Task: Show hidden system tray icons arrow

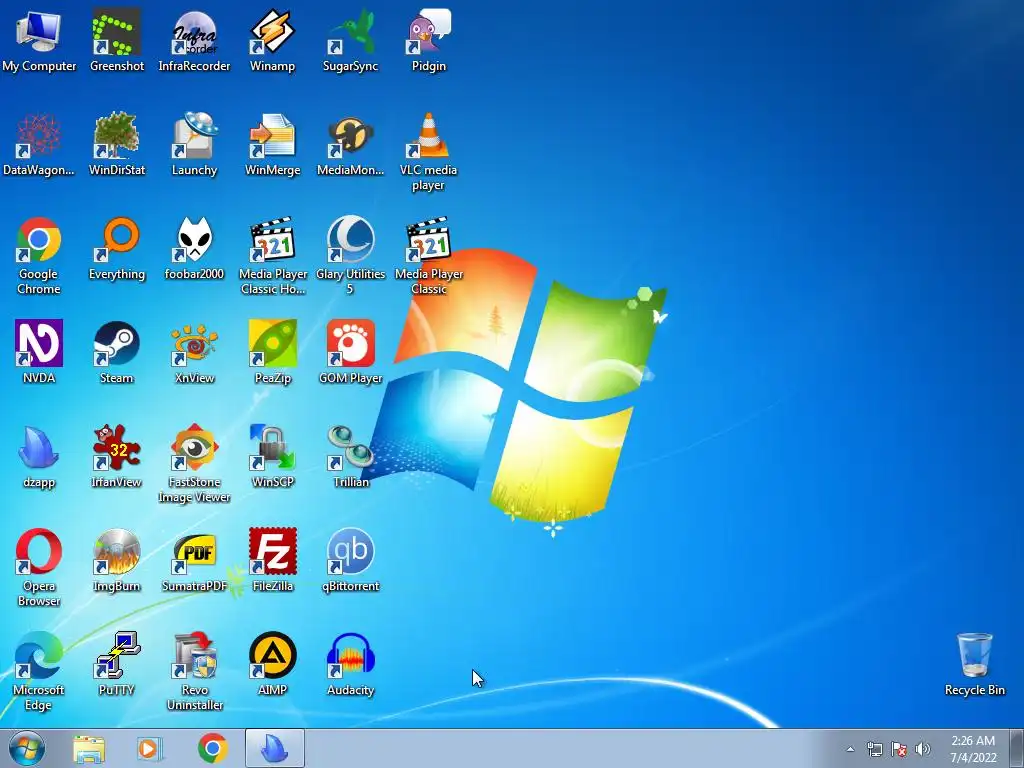Action: [x=850, y=749]
